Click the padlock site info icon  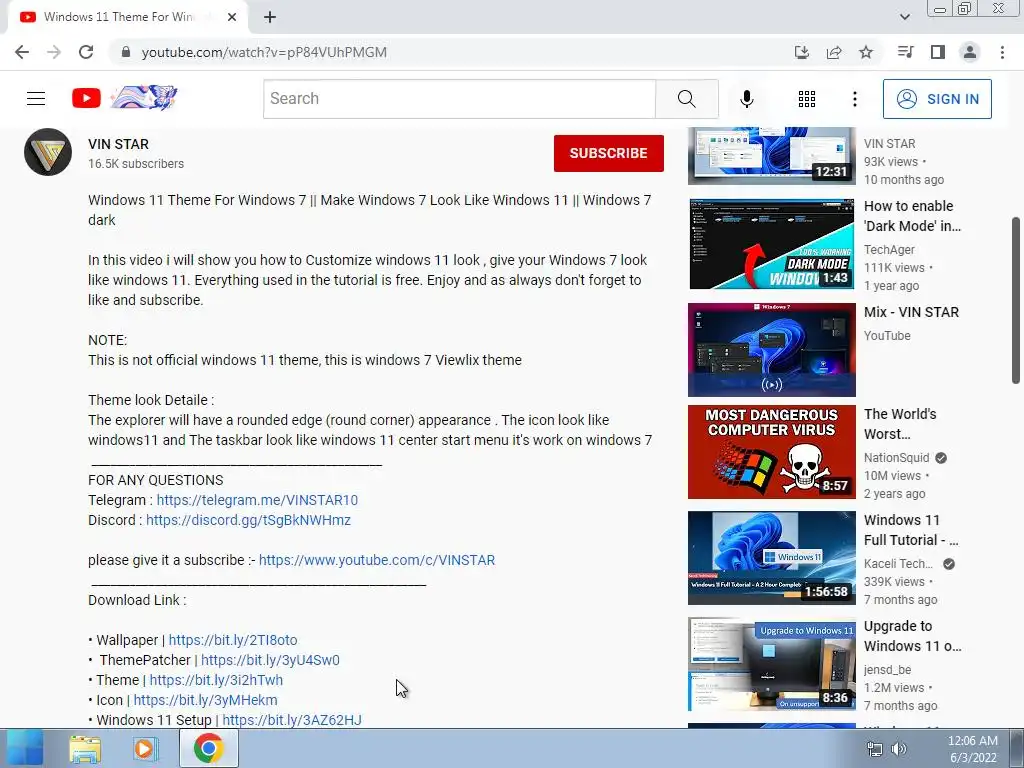click(126, 52)
